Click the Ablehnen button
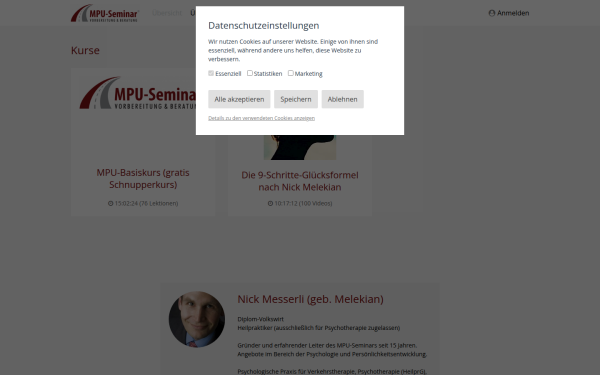This screenshot has width=600, height=375. (342, 99)
